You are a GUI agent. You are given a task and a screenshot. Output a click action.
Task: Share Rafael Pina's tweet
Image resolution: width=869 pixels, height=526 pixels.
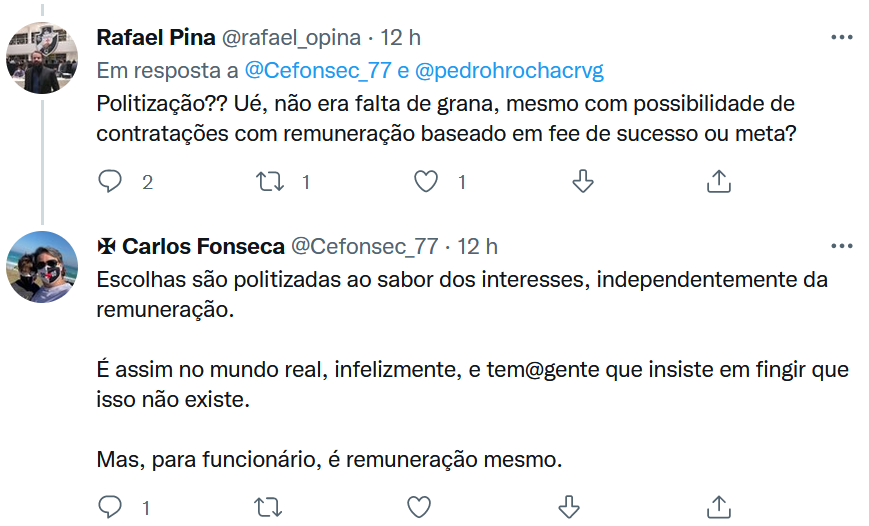point(718,182)
